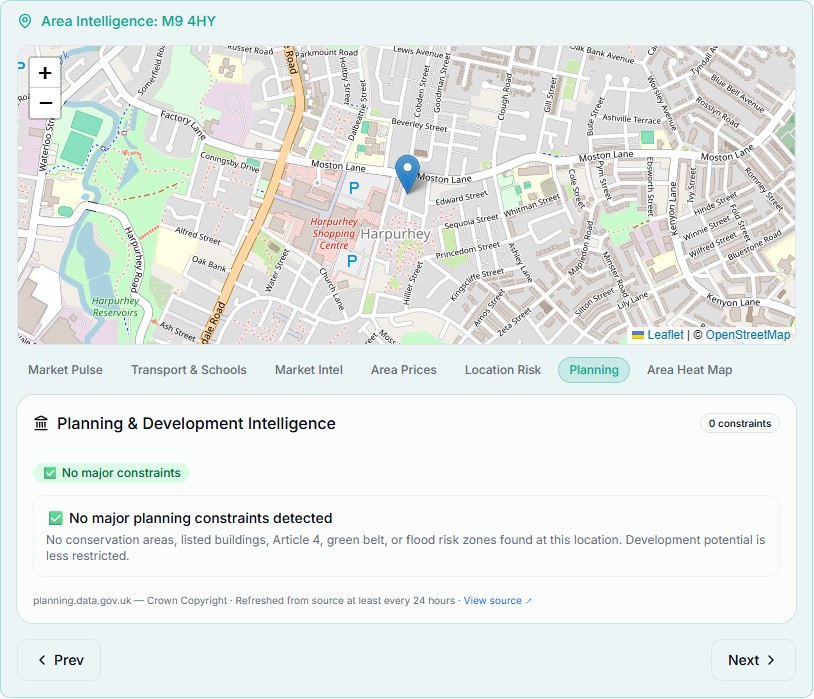Zoom out on the map
Image resolution: width=814 pixels, height=699 pixels.
click(x=45, y=103)
